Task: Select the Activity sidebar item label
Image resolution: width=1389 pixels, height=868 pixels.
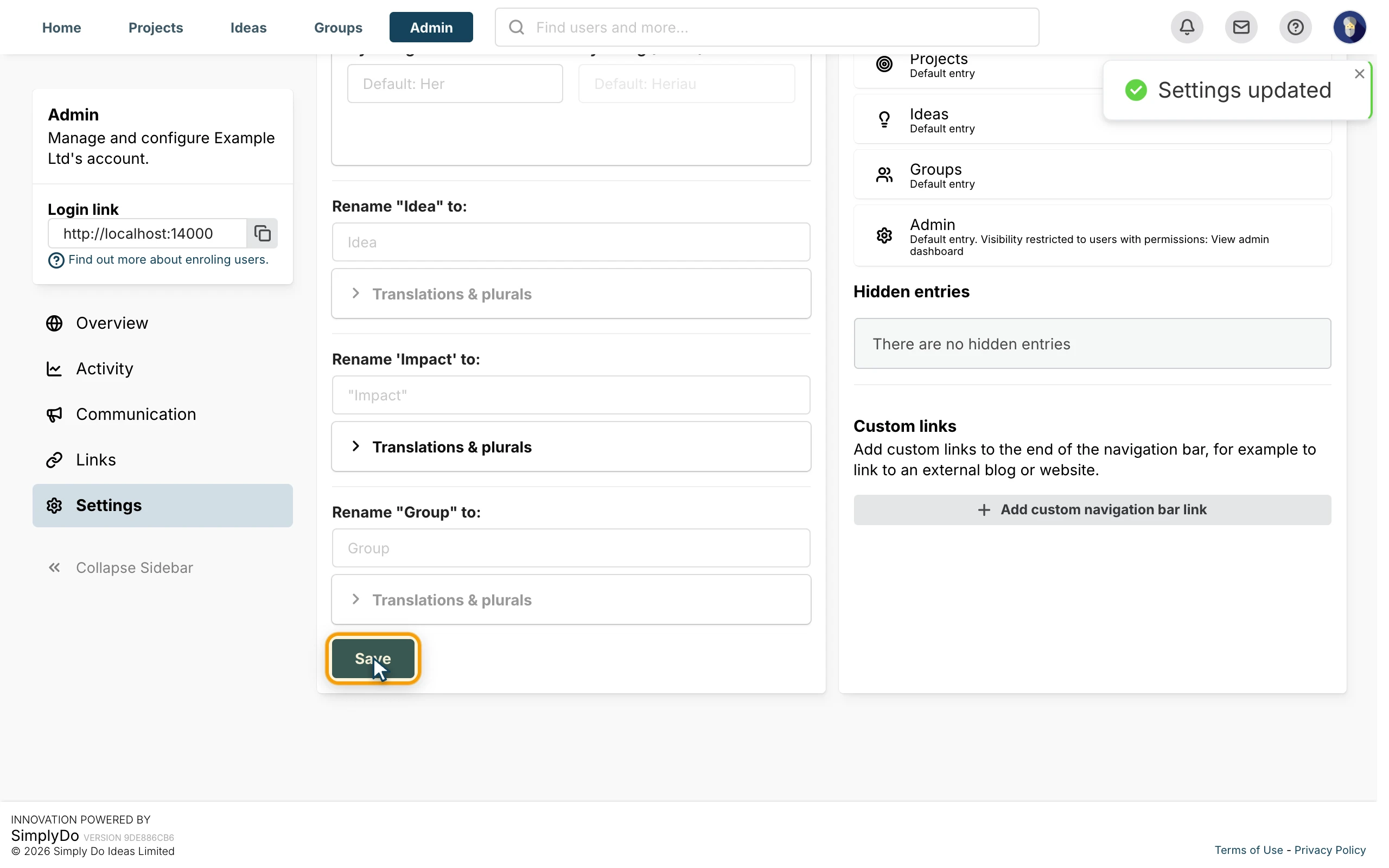Action: pyautogui.click(x=105, y=368)
